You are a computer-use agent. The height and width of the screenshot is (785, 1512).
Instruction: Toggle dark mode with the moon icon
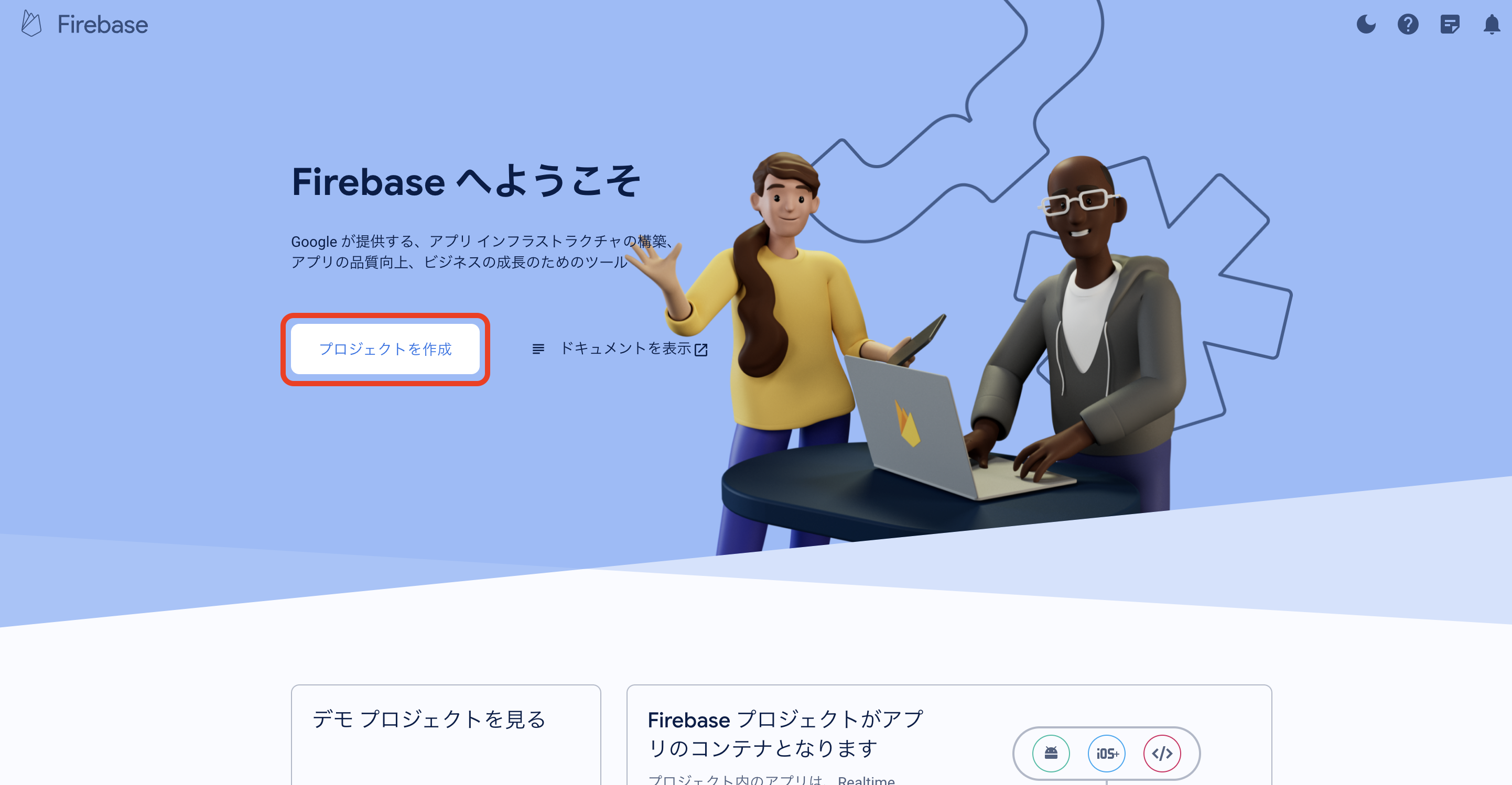[x=1366, y=24]
